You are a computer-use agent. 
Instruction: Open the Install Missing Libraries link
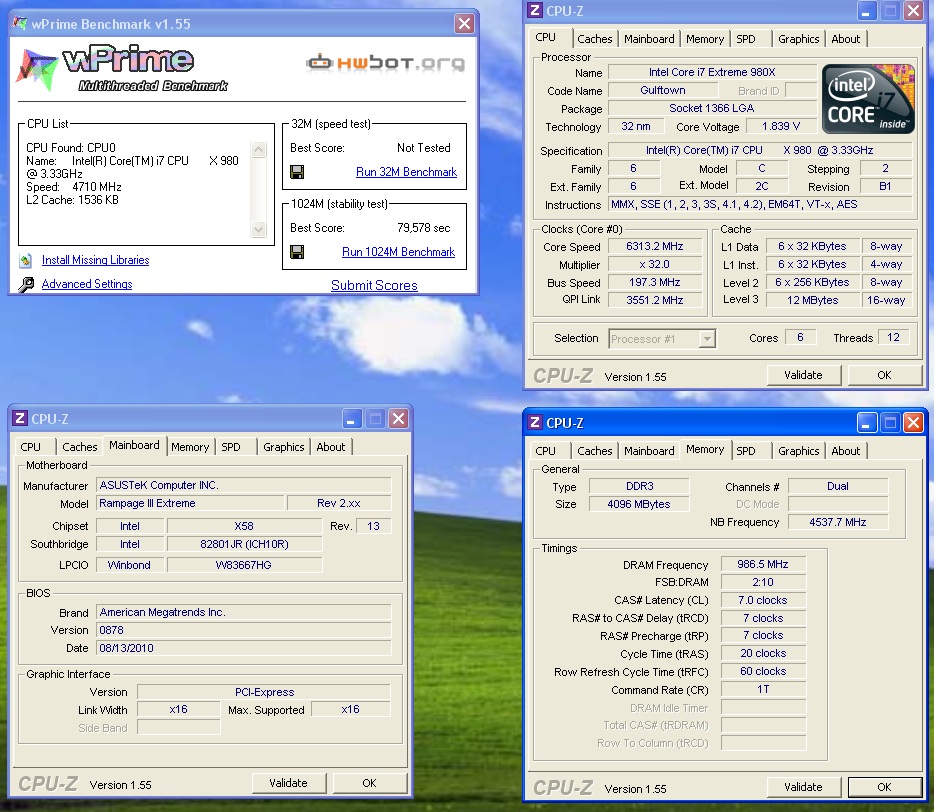coord(95,260)
